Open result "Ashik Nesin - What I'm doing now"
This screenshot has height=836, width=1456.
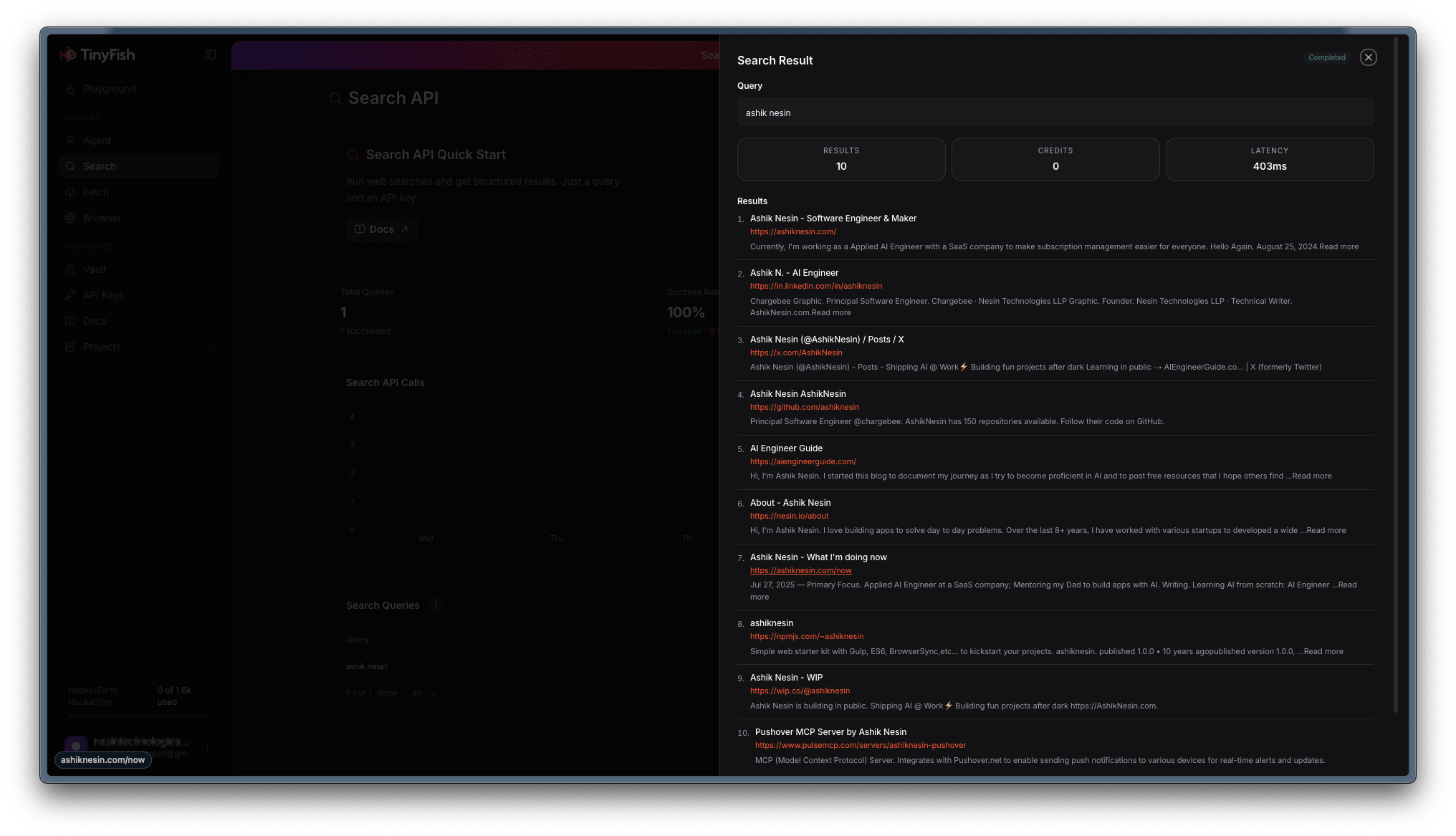tap(818, 557)
